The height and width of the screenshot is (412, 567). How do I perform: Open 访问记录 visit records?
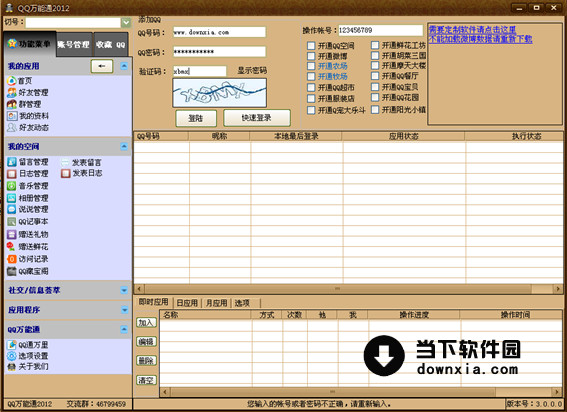click(27, 259)
